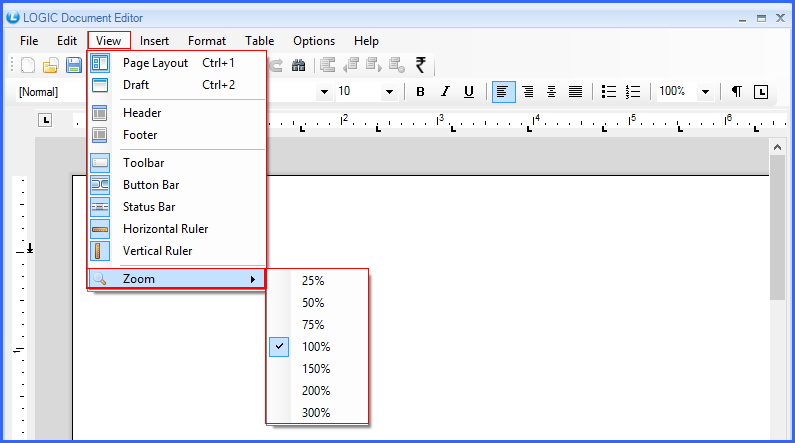Viewport: 795px width, 443px height.
Task: Toggle the Horizontal Ruler option
Action: click(x=177, y=229)
